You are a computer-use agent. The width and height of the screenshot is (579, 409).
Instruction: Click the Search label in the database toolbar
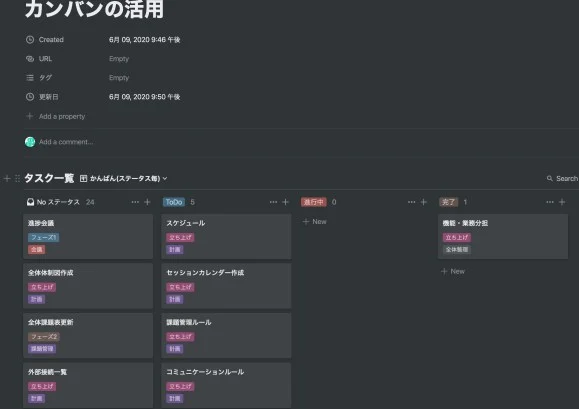(567, 179)
